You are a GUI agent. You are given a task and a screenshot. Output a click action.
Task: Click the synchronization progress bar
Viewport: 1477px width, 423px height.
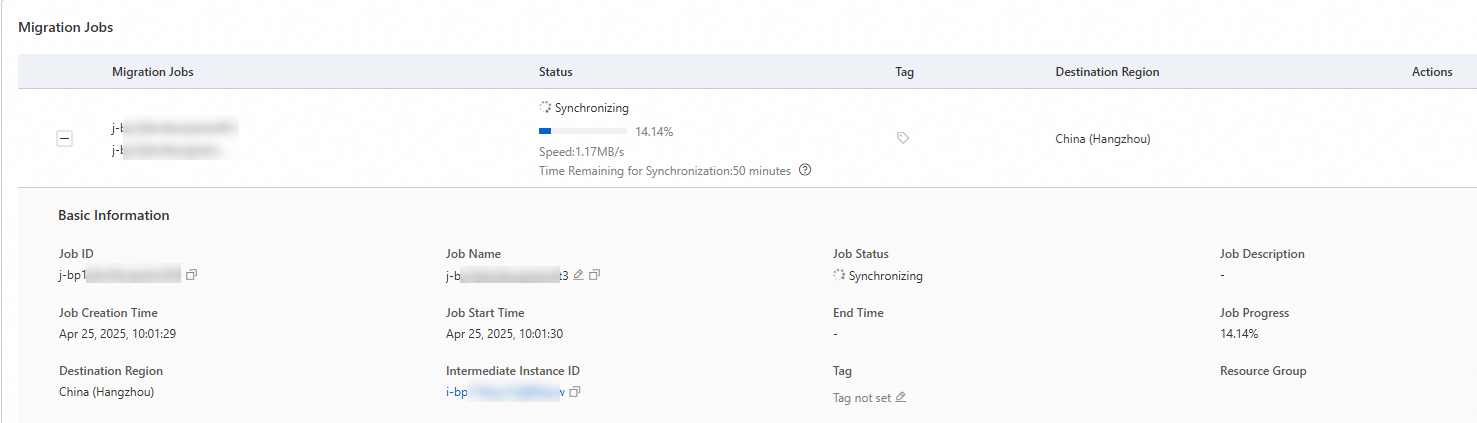(583, 131)
